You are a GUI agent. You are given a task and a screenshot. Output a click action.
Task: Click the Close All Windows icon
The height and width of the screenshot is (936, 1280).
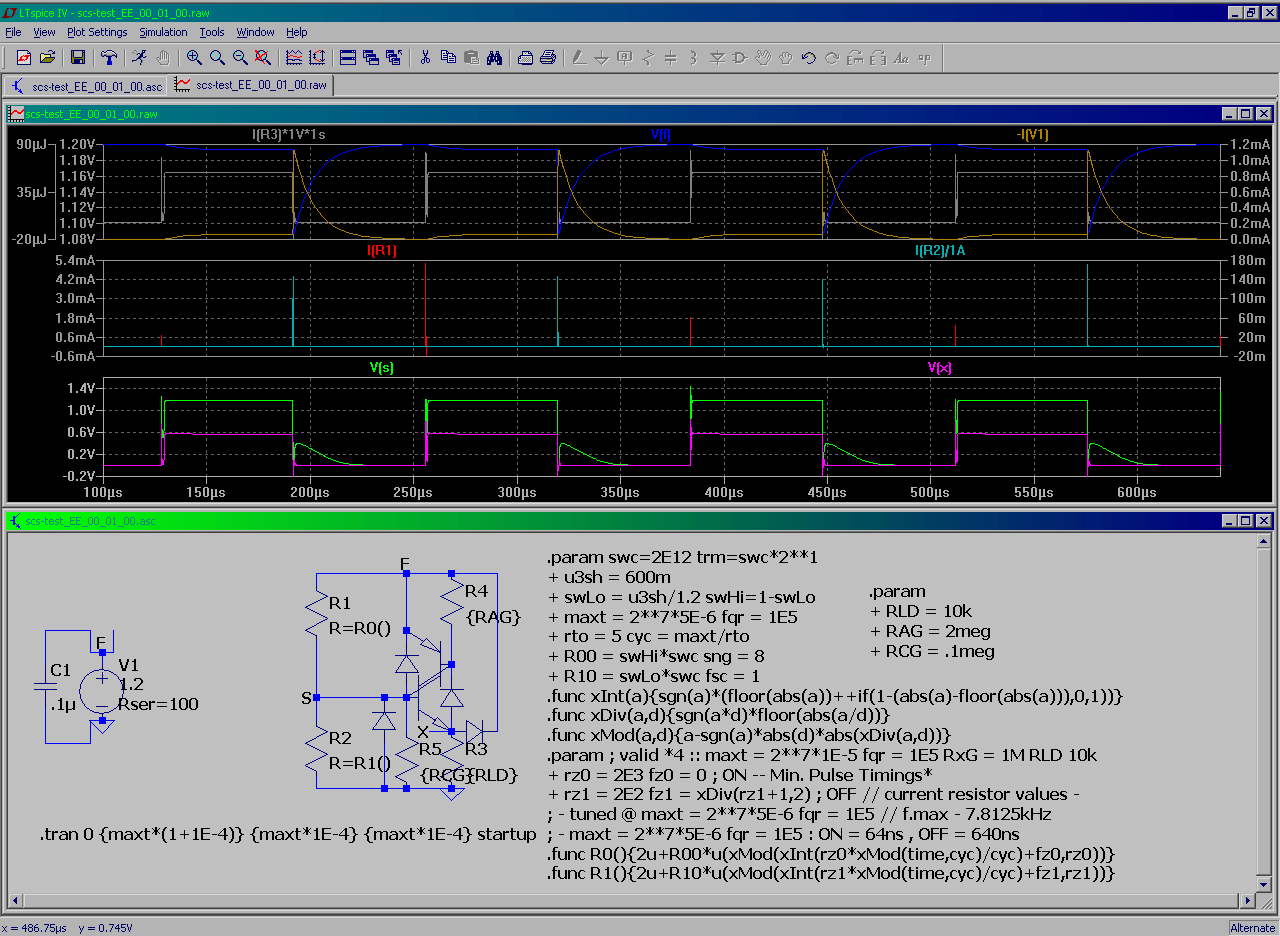point(394,58)
